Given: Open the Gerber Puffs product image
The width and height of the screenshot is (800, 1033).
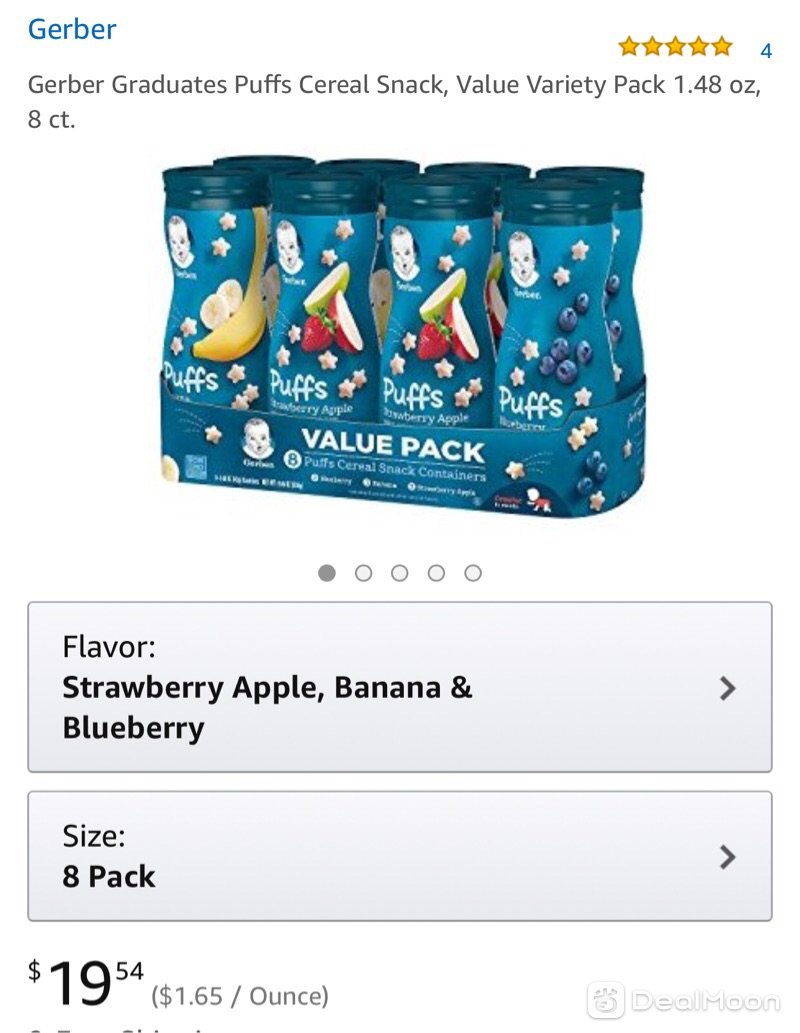Looking at the screenshot, I should click(403, 337).
